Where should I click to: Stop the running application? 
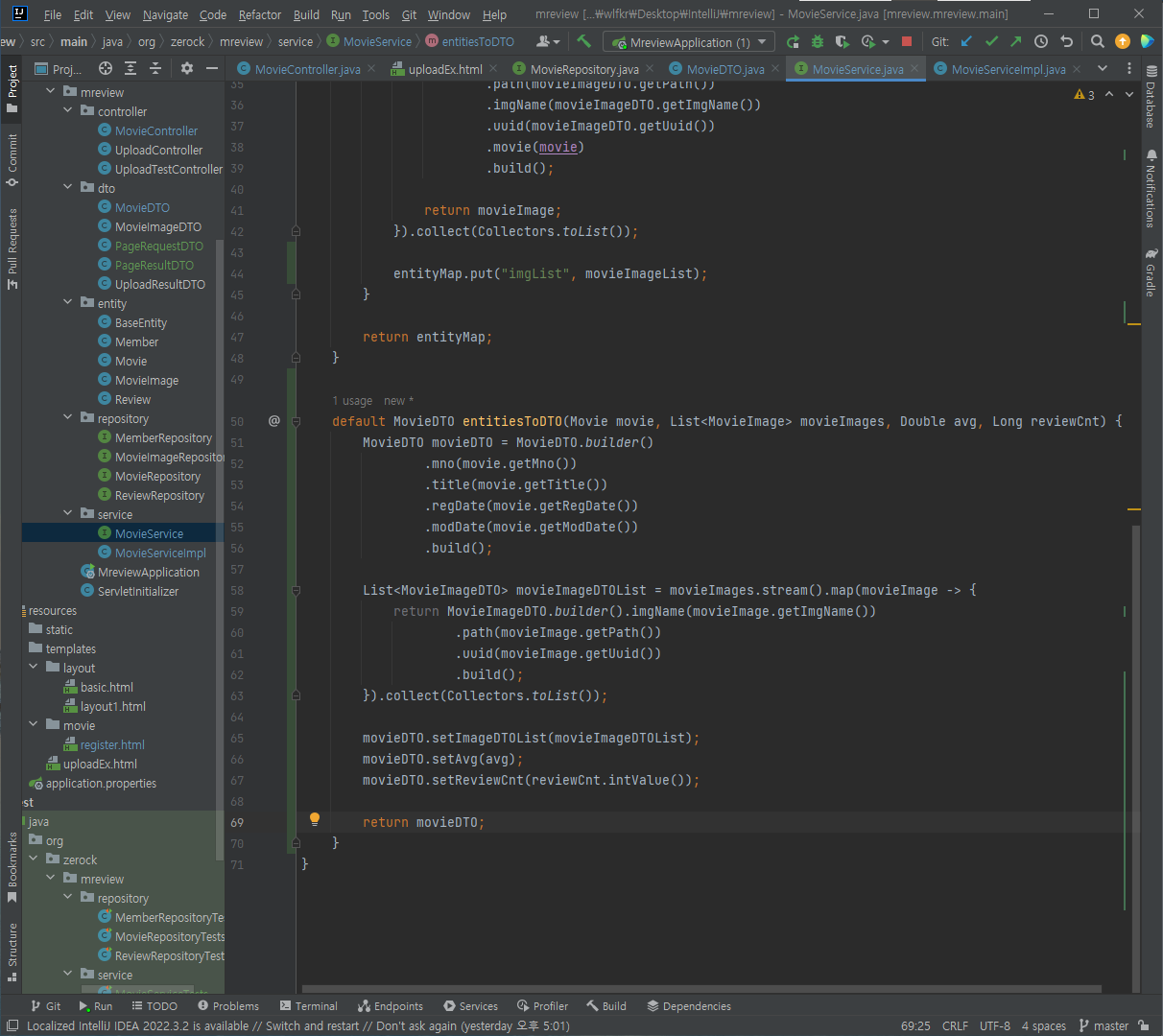(907, 41)
